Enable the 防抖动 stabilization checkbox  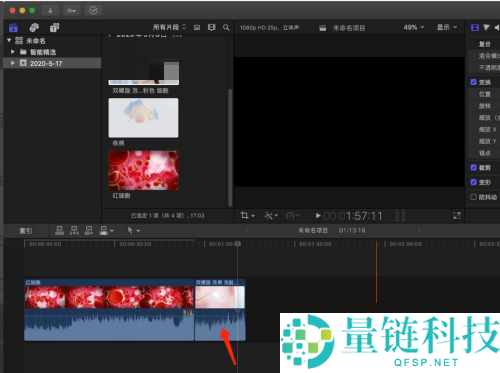tap(473, 197)
